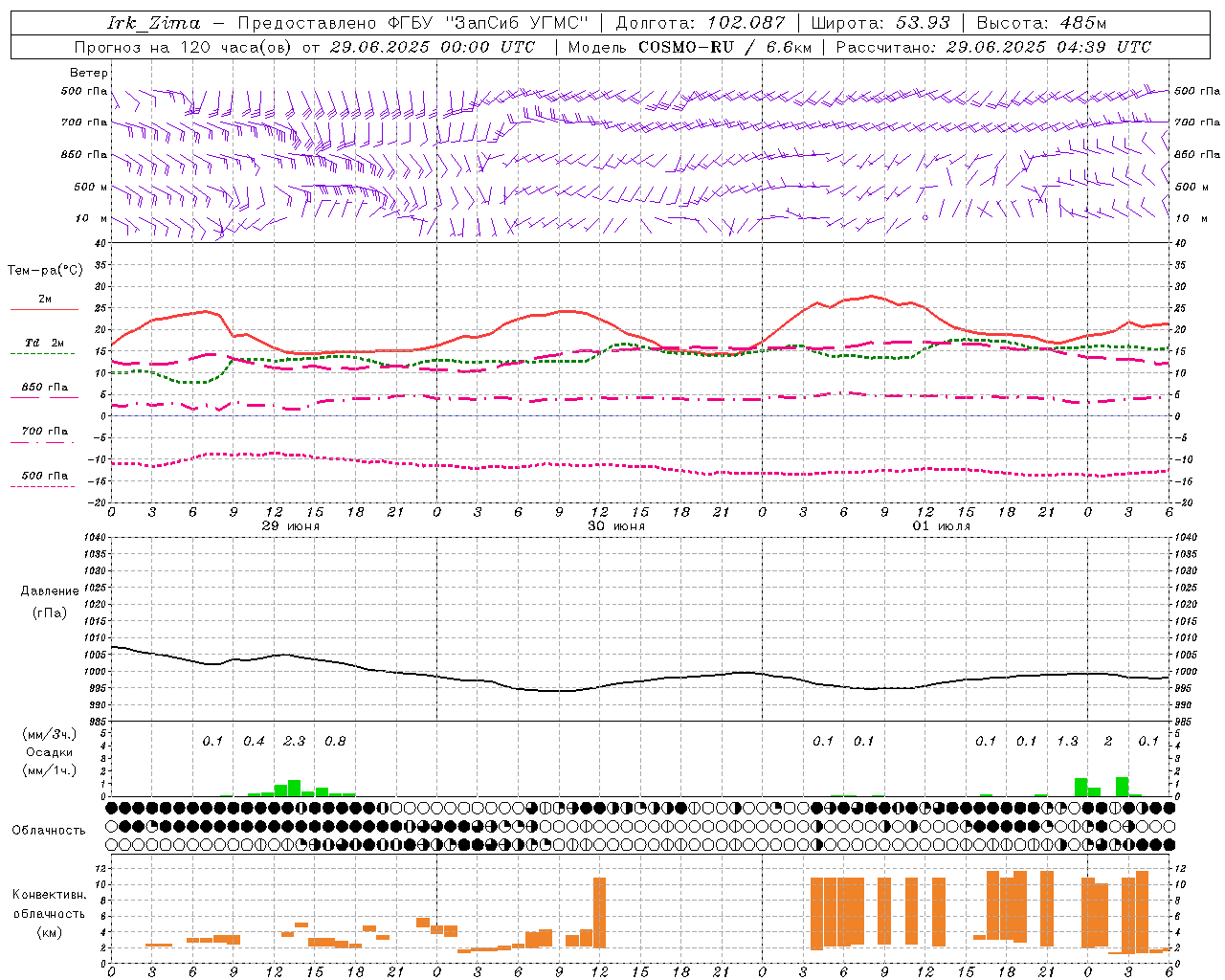Click the 2.3 precipitation amount value
Viewport: 1225px width, 980px height.
pyautogui.click(x=295, y=742)
